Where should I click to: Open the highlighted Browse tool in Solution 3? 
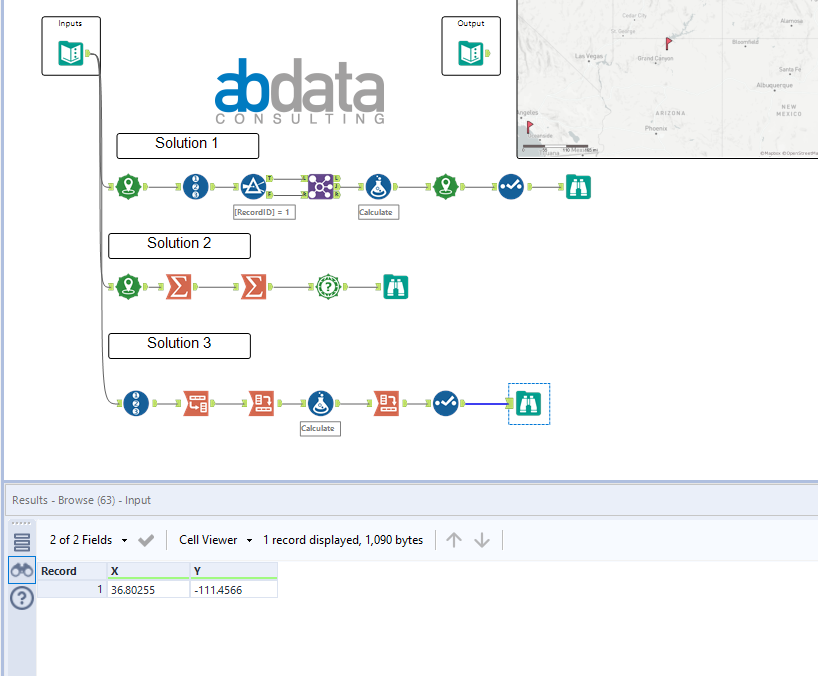click(528, 404)
